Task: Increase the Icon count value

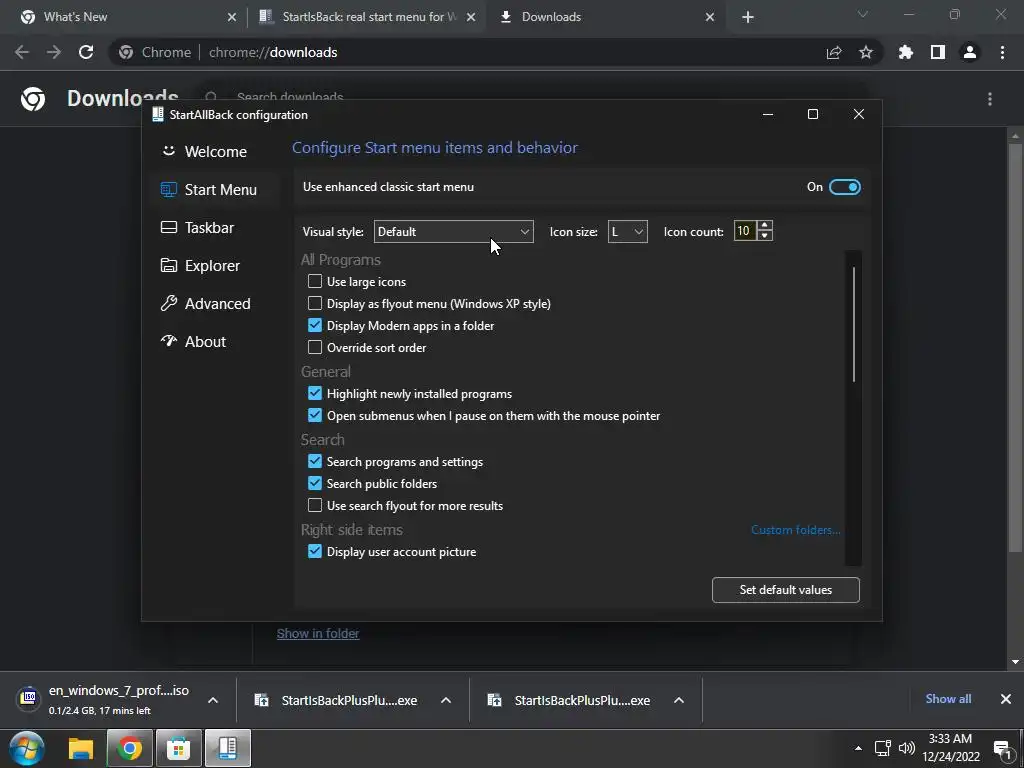Action: point(765,225)
